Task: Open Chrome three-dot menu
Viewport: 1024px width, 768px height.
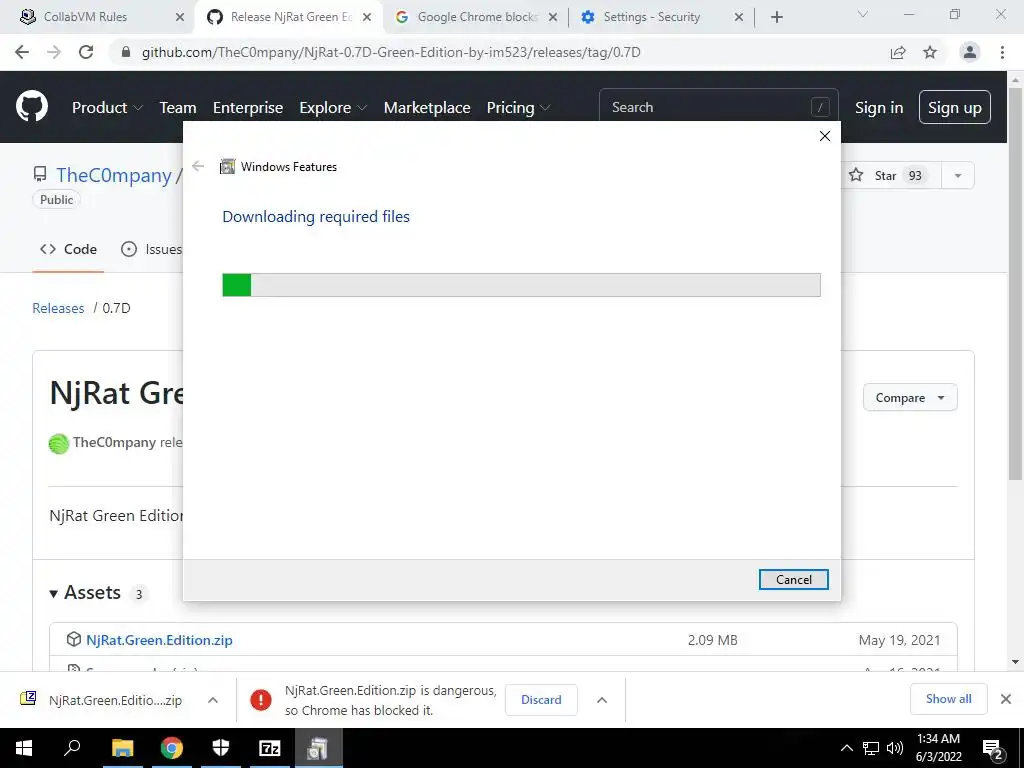Action: pos(1002,52)
